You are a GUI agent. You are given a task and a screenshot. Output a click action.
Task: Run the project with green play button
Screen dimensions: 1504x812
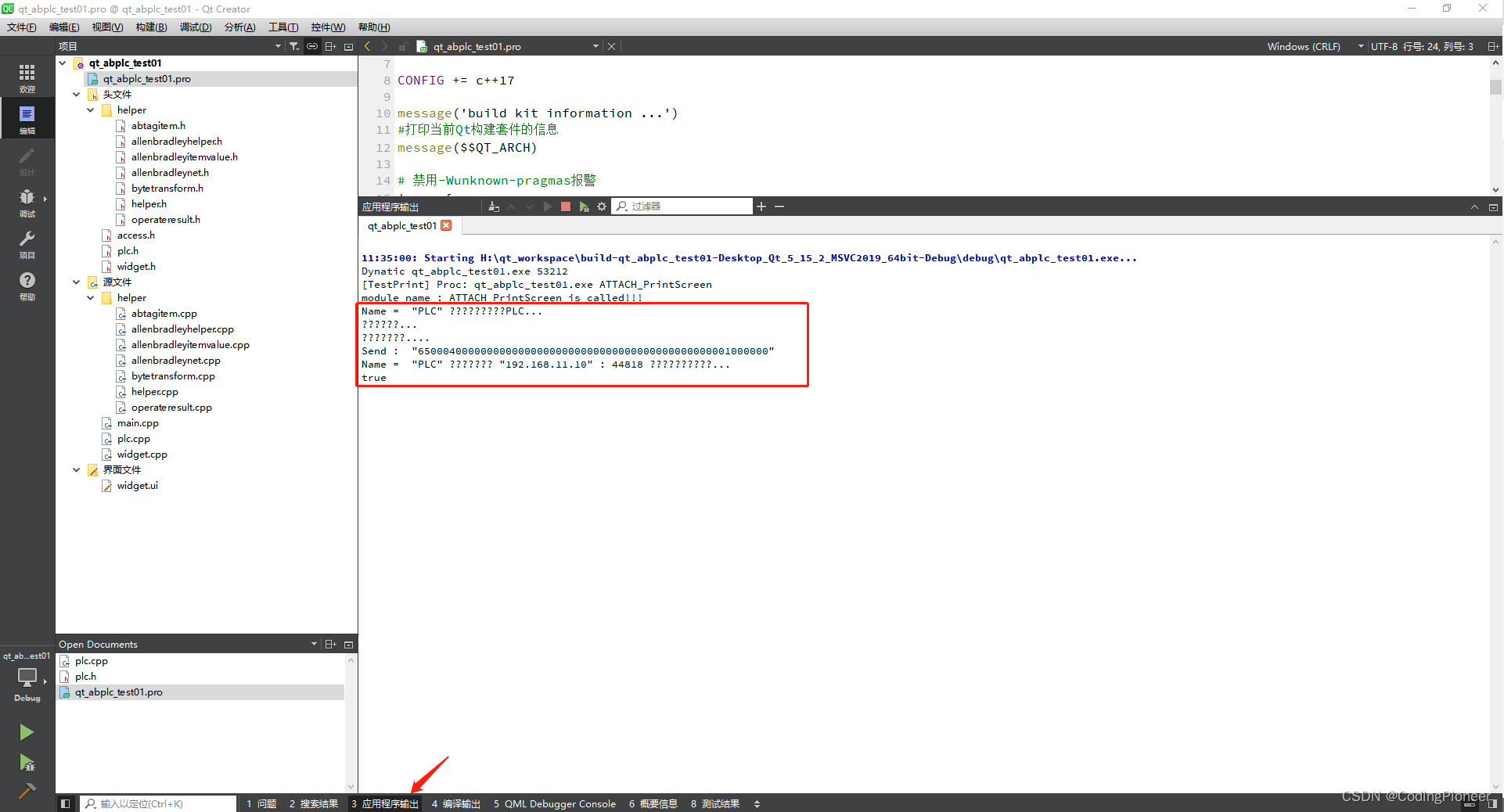(x=27, y=732)
